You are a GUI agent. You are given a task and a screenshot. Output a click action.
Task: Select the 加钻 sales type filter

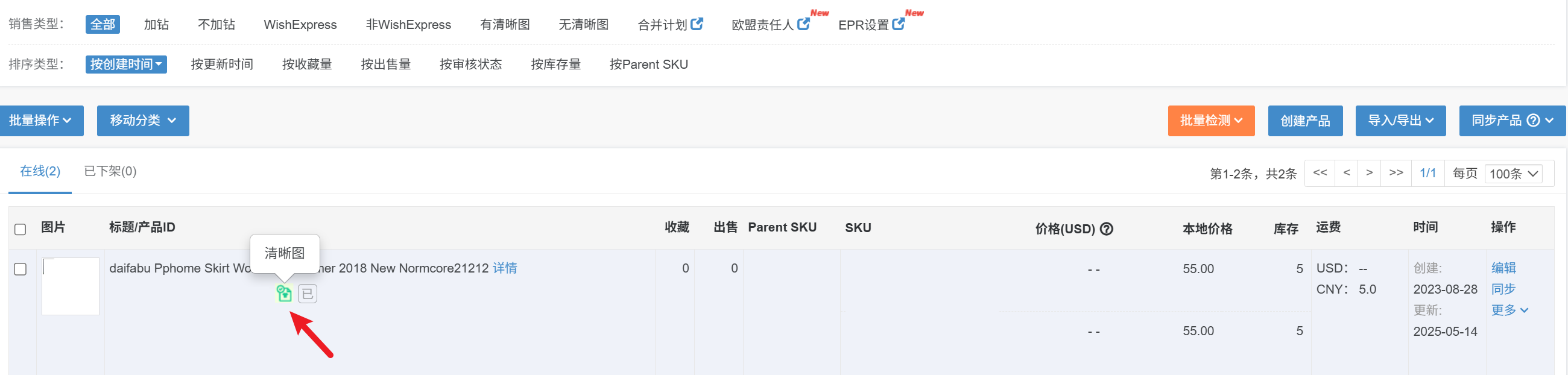156,24
